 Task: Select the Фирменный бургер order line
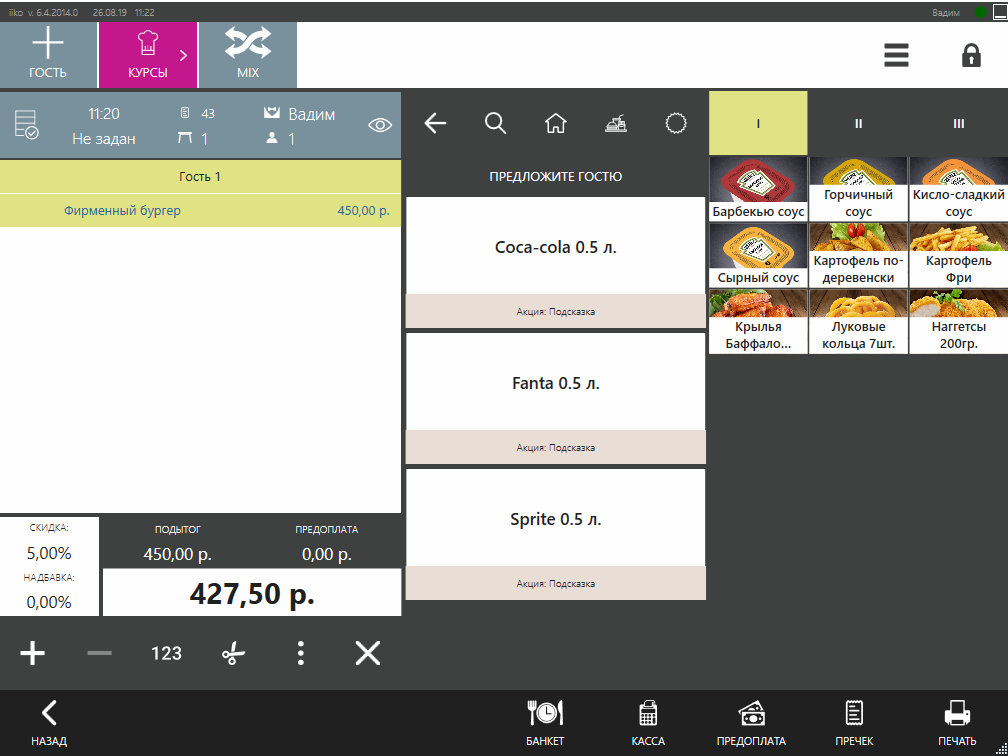200,211
